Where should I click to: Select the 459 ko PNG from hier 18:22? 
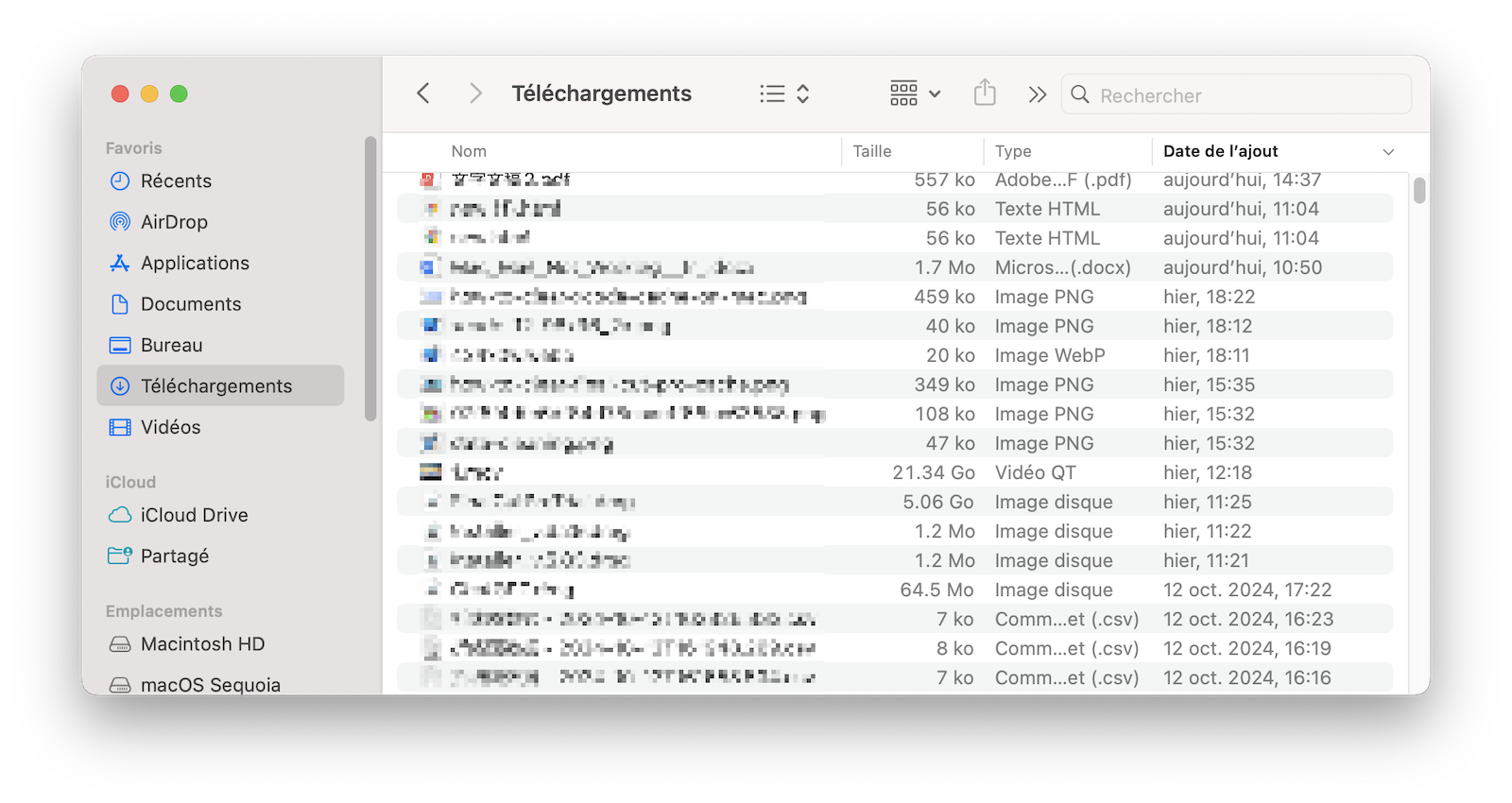tap(894, 297)
